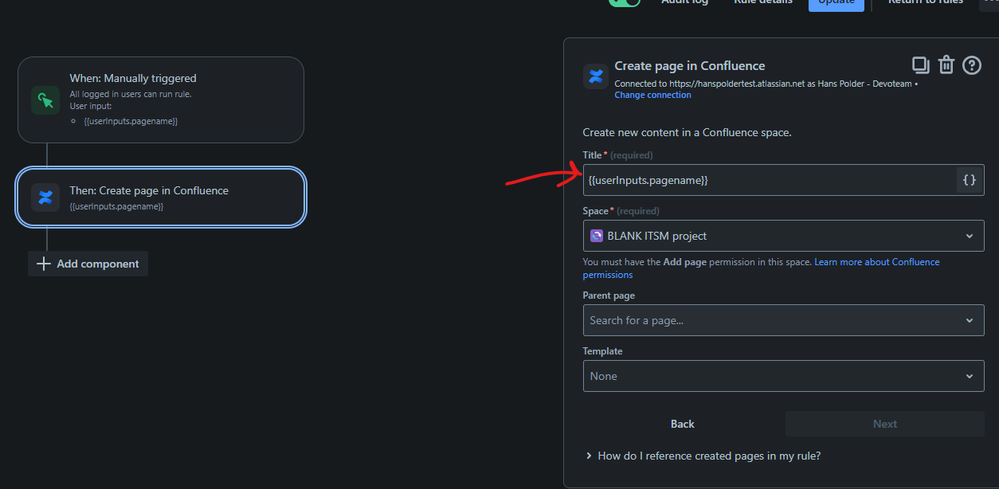
Task: Click Return to rules
Action: [925, 2]
